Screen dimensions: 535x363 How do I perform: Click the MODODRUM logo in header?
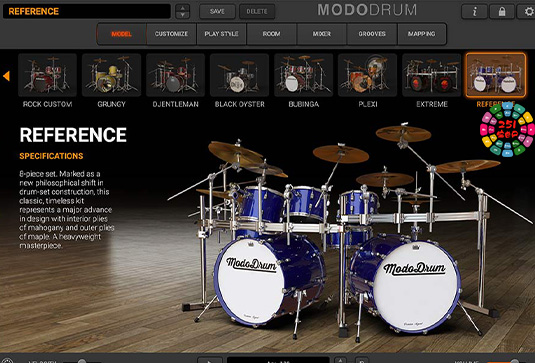[x=367, y=10]
